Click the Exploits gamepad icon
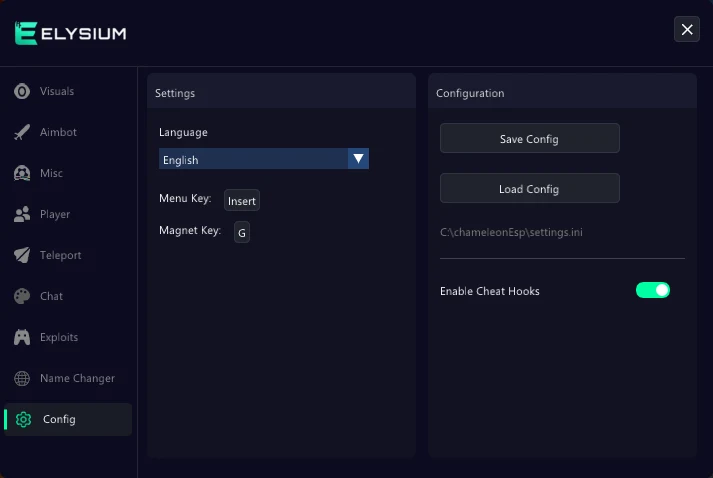 click(x=22, y=337)
